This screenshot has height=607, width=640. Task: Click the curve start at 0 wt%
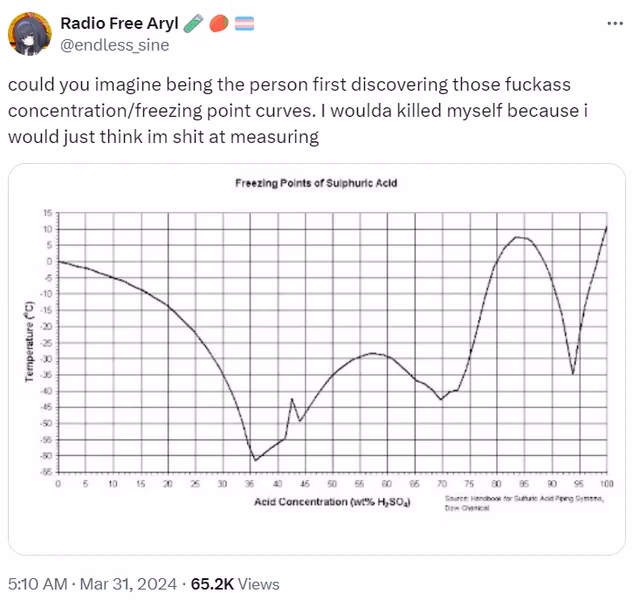[59, 261]
